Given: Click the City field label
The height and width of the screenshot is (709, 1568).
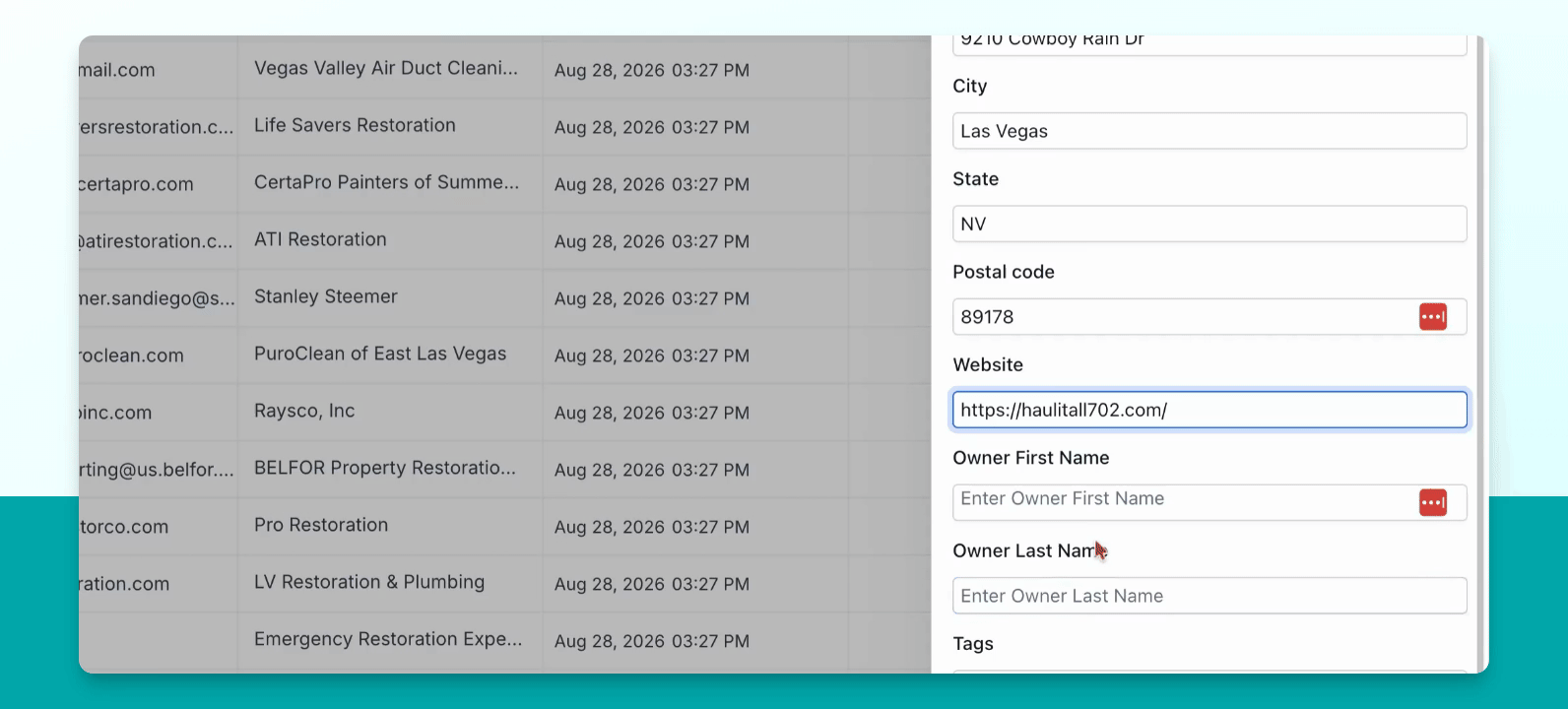Looking at the screenshot, I should 970,86.
